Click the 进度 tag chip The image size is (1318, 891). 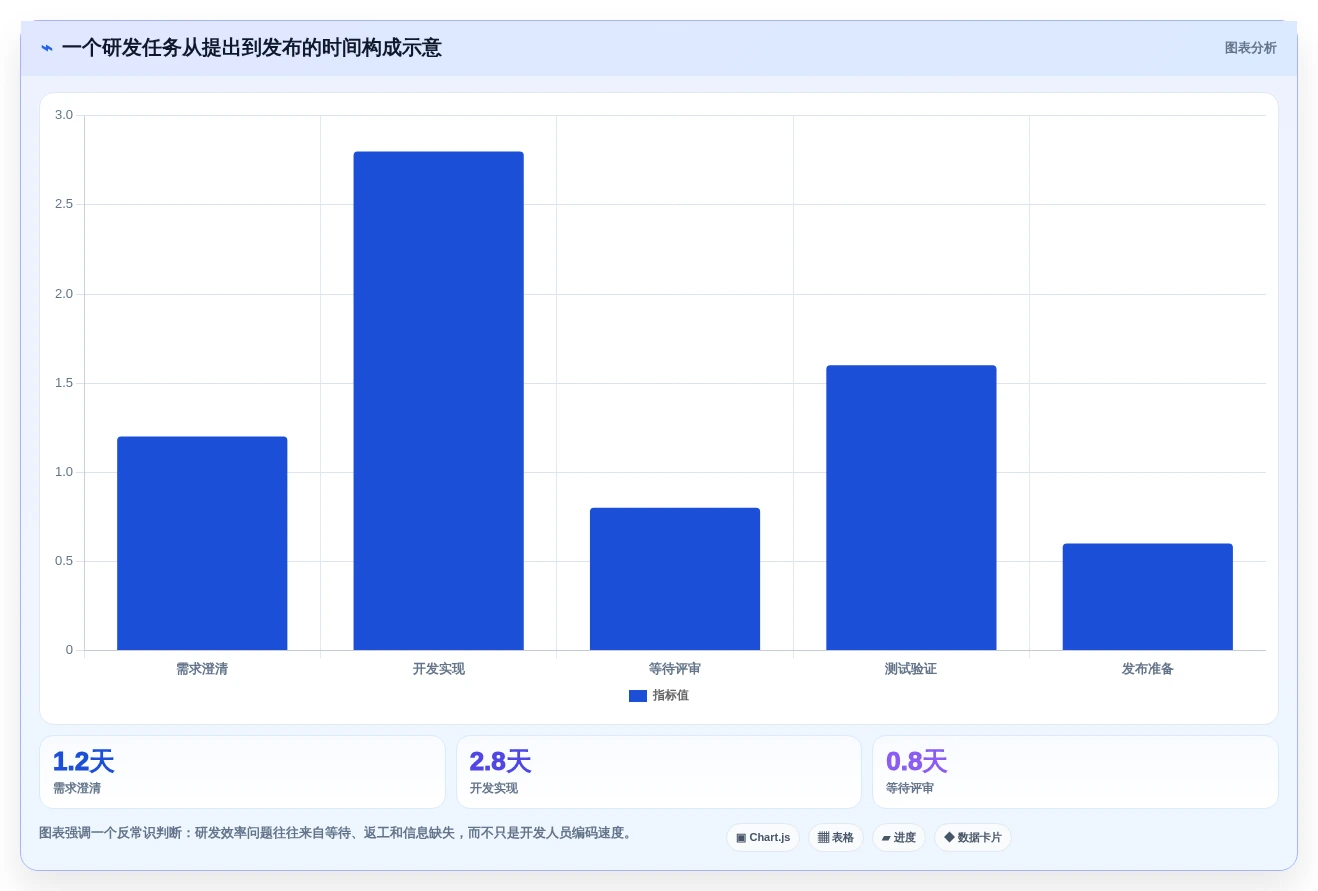pyautogui.click(x=899, y=838)
